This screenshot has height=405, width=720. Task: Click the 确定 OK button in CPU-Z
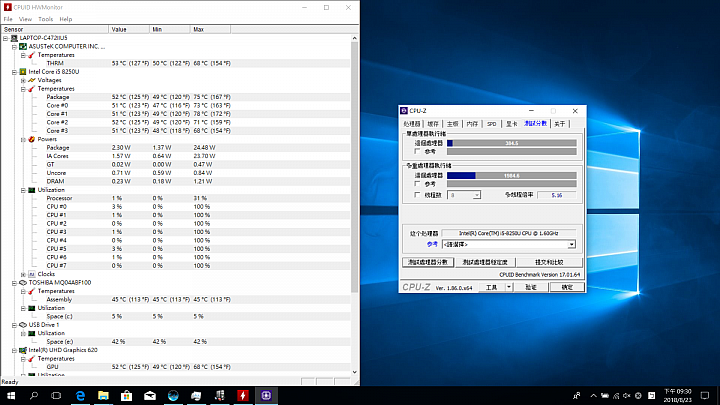(567, 287)
